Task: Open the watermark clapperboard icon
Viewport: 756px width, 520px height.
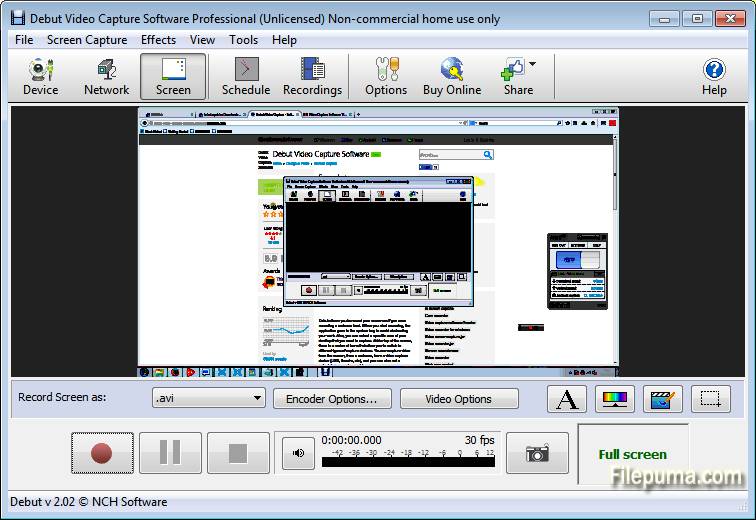Action: [x=662, y=399]
